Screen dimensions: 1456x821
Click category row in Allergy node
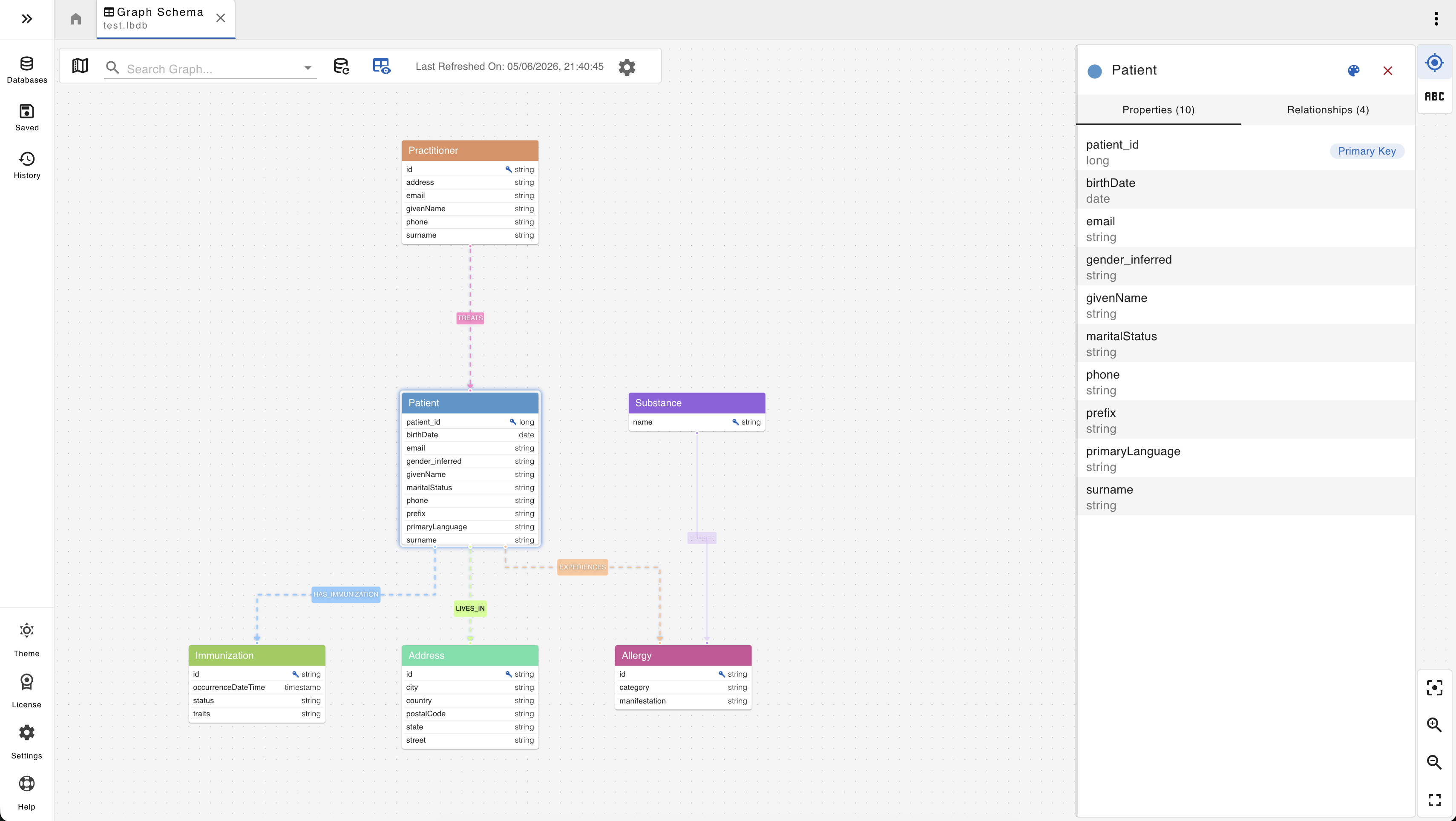(683, 688)
